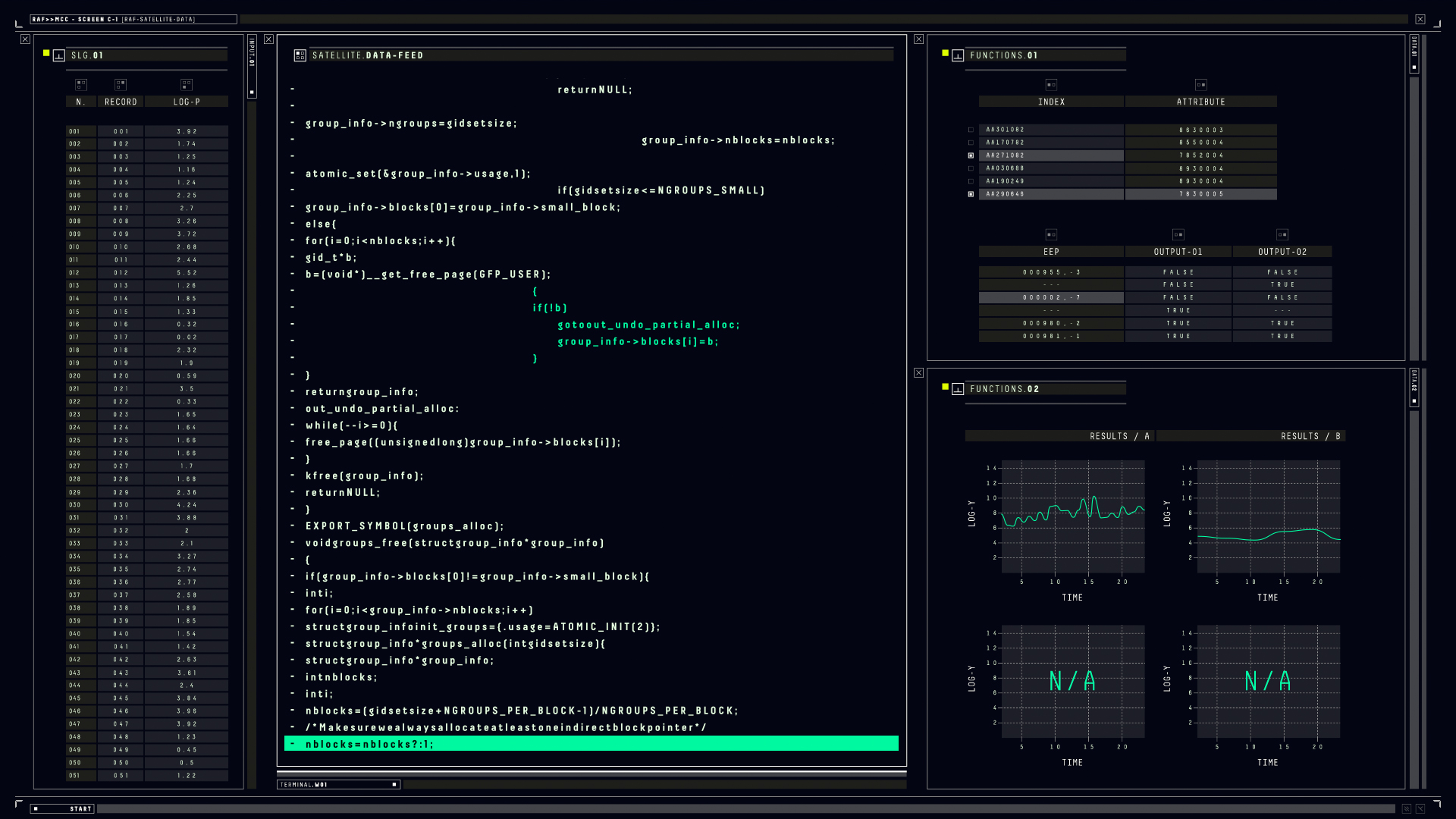This screenshot has width=1456, height=819.
Task: Click the small icon above ATTRIBUTE column
Action: point(1201,85)
